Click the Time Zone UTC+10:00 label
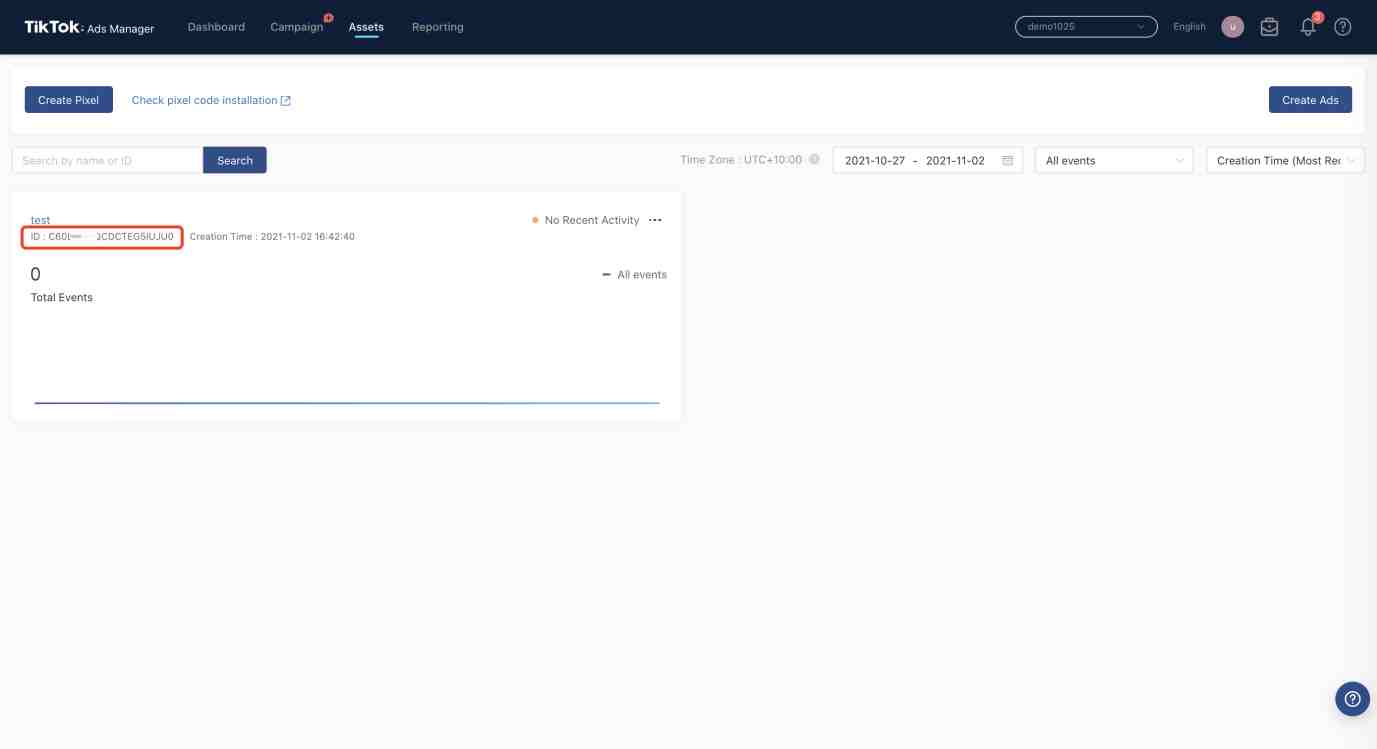This screenshot has height=749, width=1377. tap(741, 160)
